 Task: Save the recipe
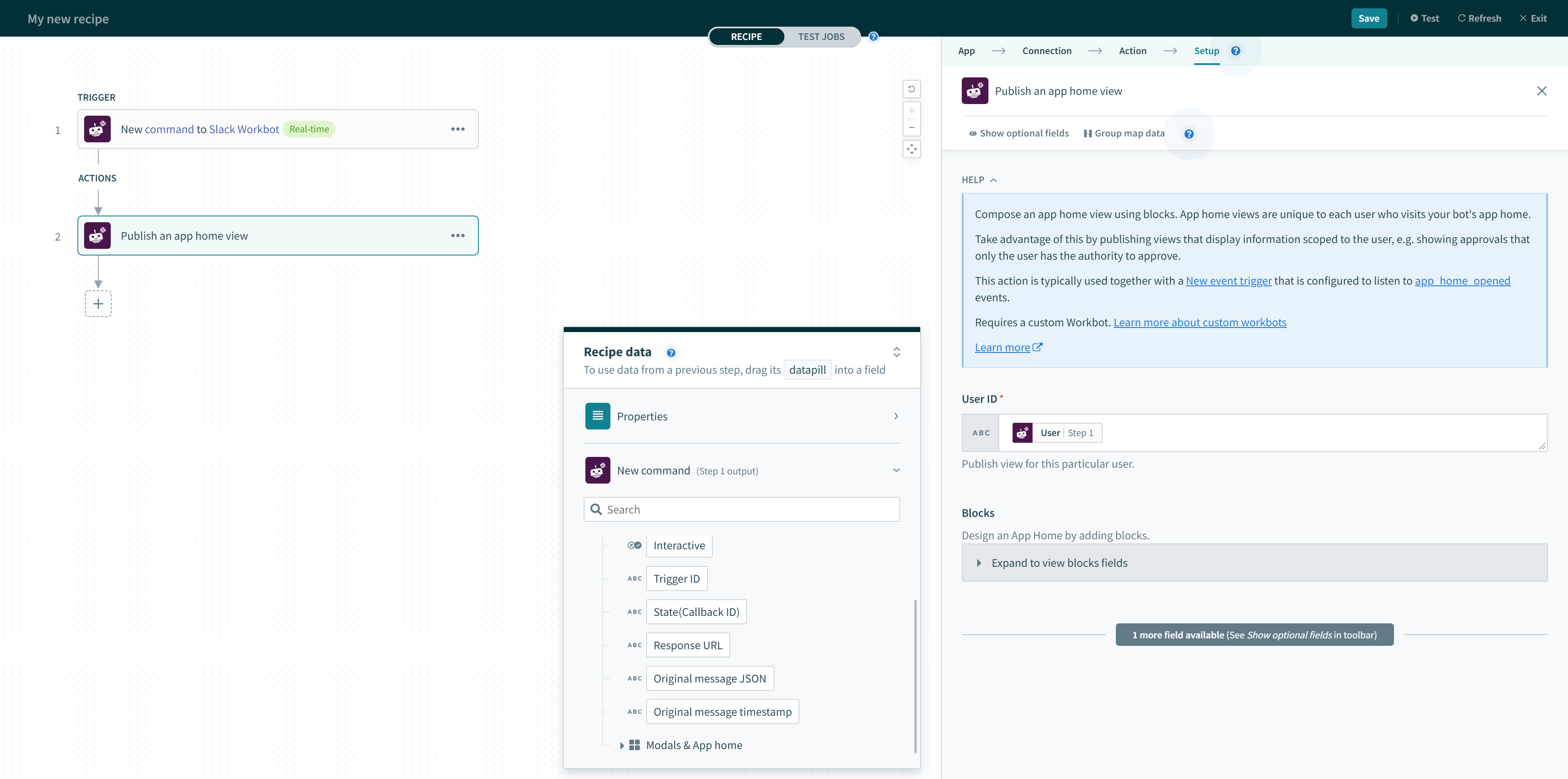pyautogui.click(x=1368, y=17)
